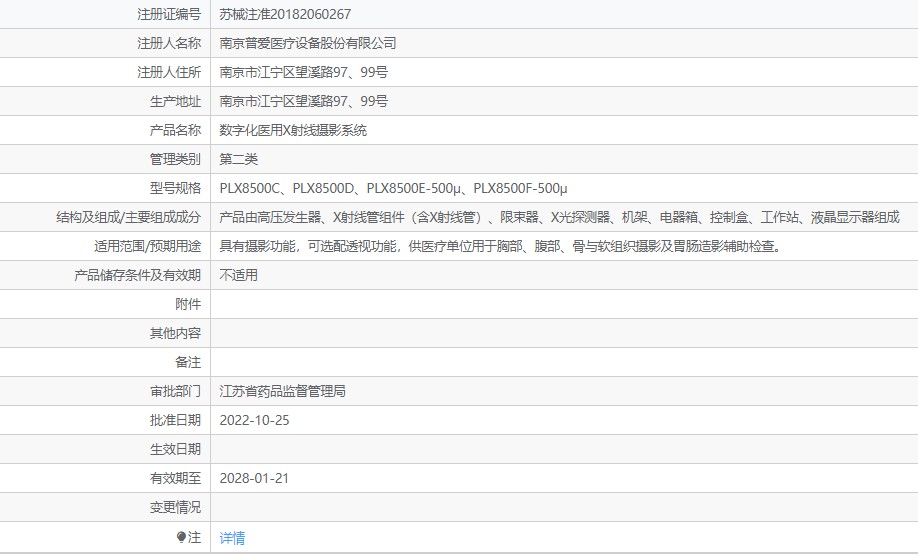This screenshot has height=560, width=918.
Task: Click the product structure composition description
Action: pyautogui.click(x=559, y=217)
